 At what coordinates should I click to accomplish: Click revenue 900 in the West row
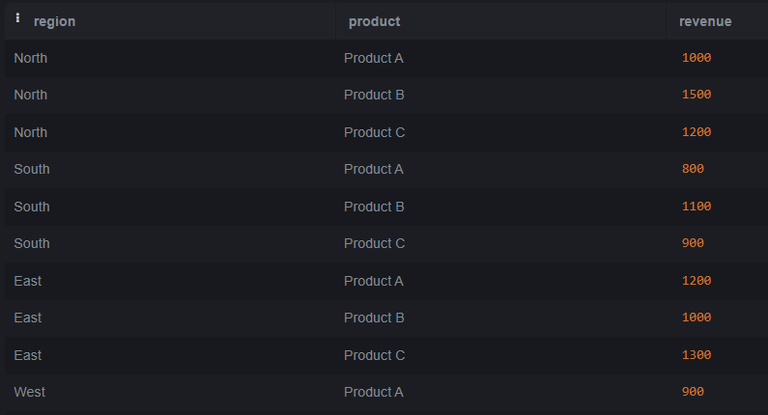pyautogui.click(x=692, y=392)
